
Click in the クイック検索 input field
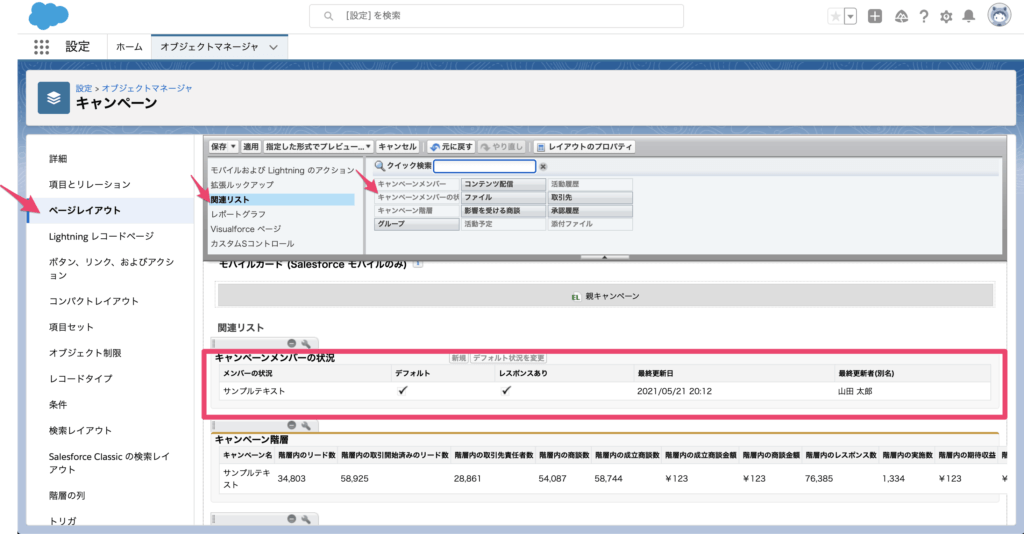484,167
